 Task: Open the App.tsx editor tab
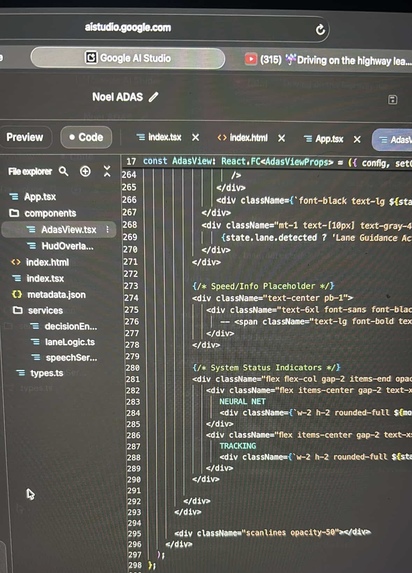coord(324,139)
